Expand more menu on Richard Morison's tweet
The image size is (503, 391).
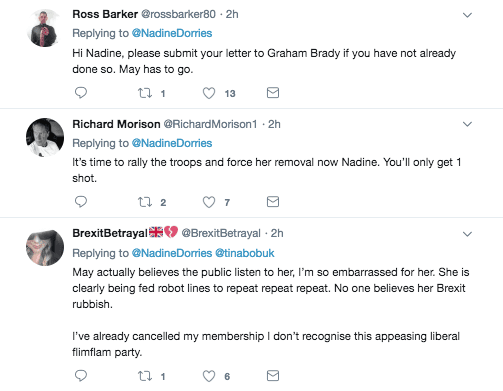point(467,124)
